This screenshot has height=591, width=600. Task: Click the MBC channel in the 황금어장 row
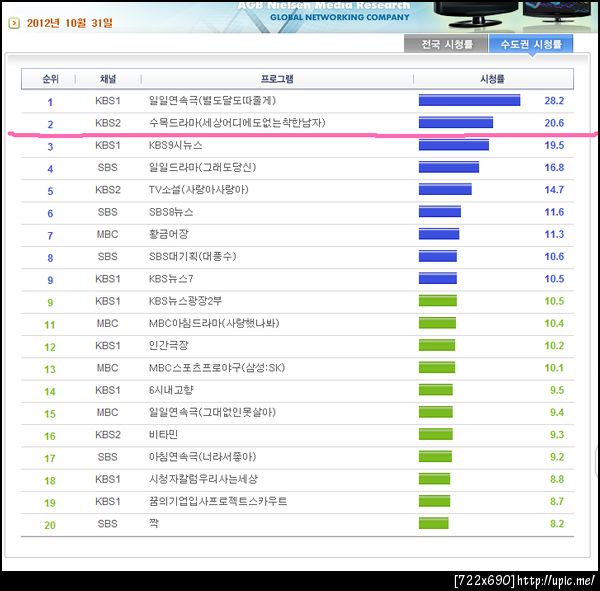tap(108, 234)
